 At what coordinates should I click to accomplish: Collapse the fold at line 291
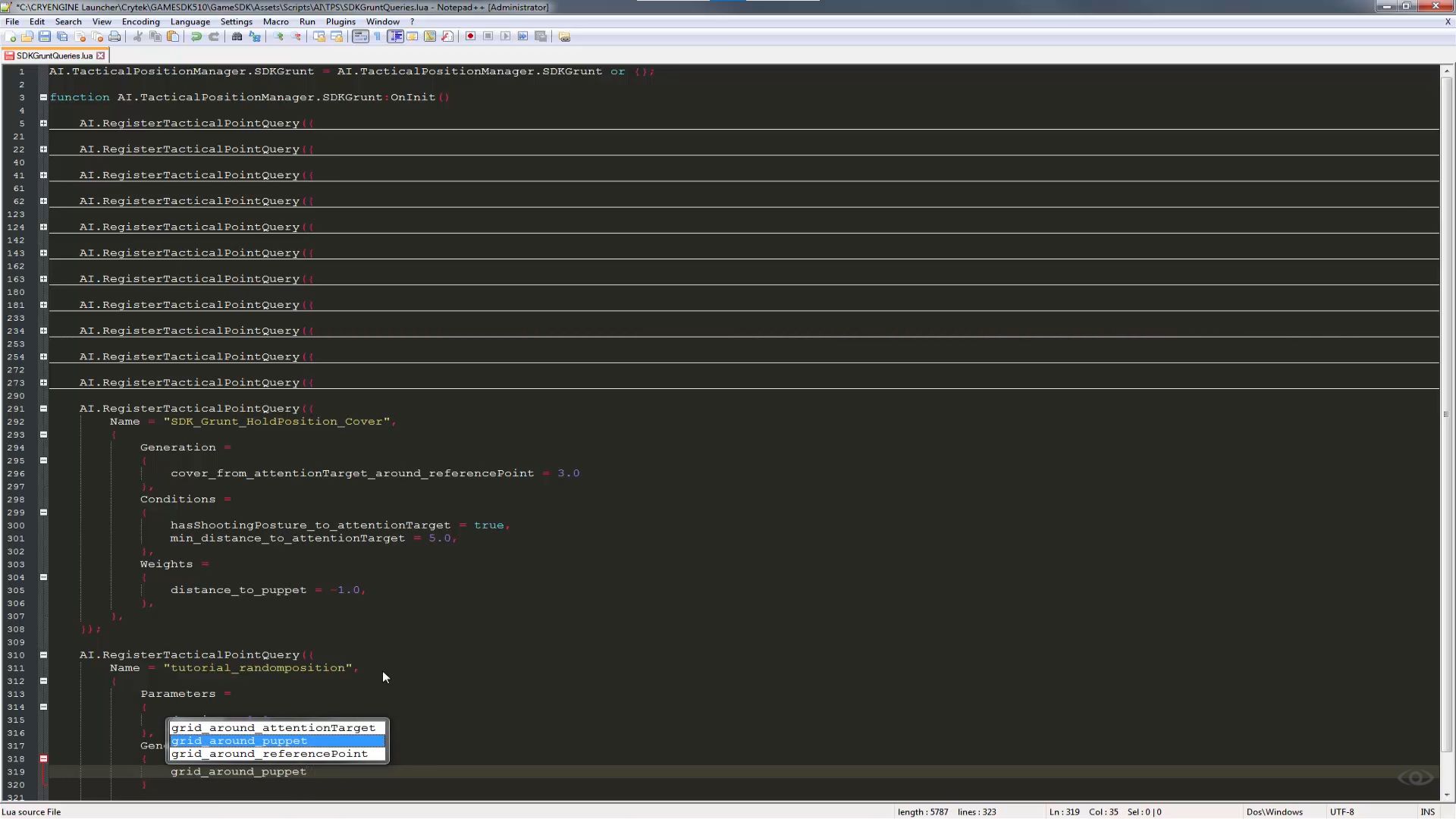pos(43,409)
